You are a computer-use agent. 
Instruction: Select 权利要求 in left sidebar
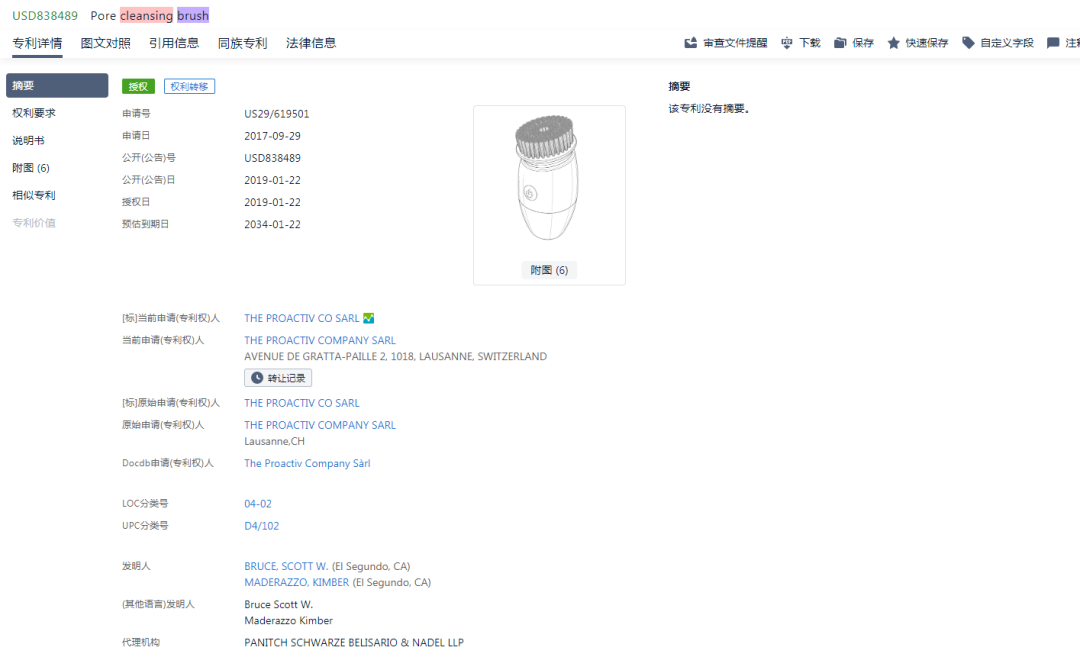(x=34, y=113)
